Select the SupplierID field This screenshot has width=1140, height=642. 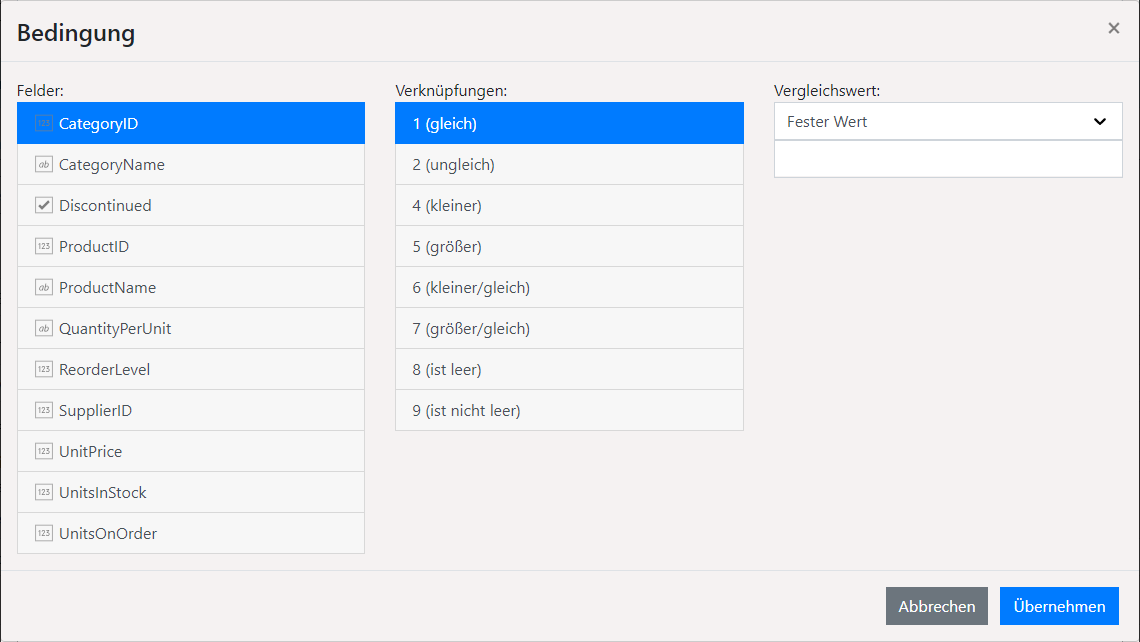coord(190,411)
